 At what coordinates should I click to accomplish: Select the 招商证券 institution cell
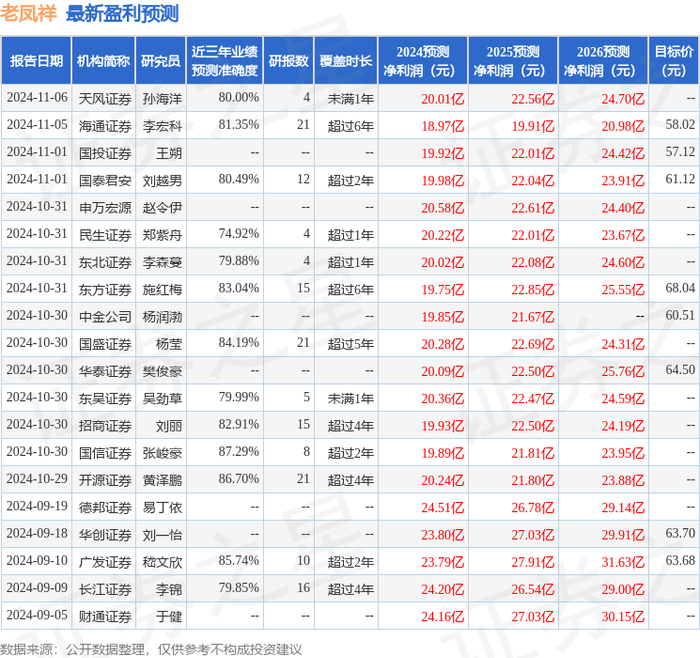(x=105, y=425)
